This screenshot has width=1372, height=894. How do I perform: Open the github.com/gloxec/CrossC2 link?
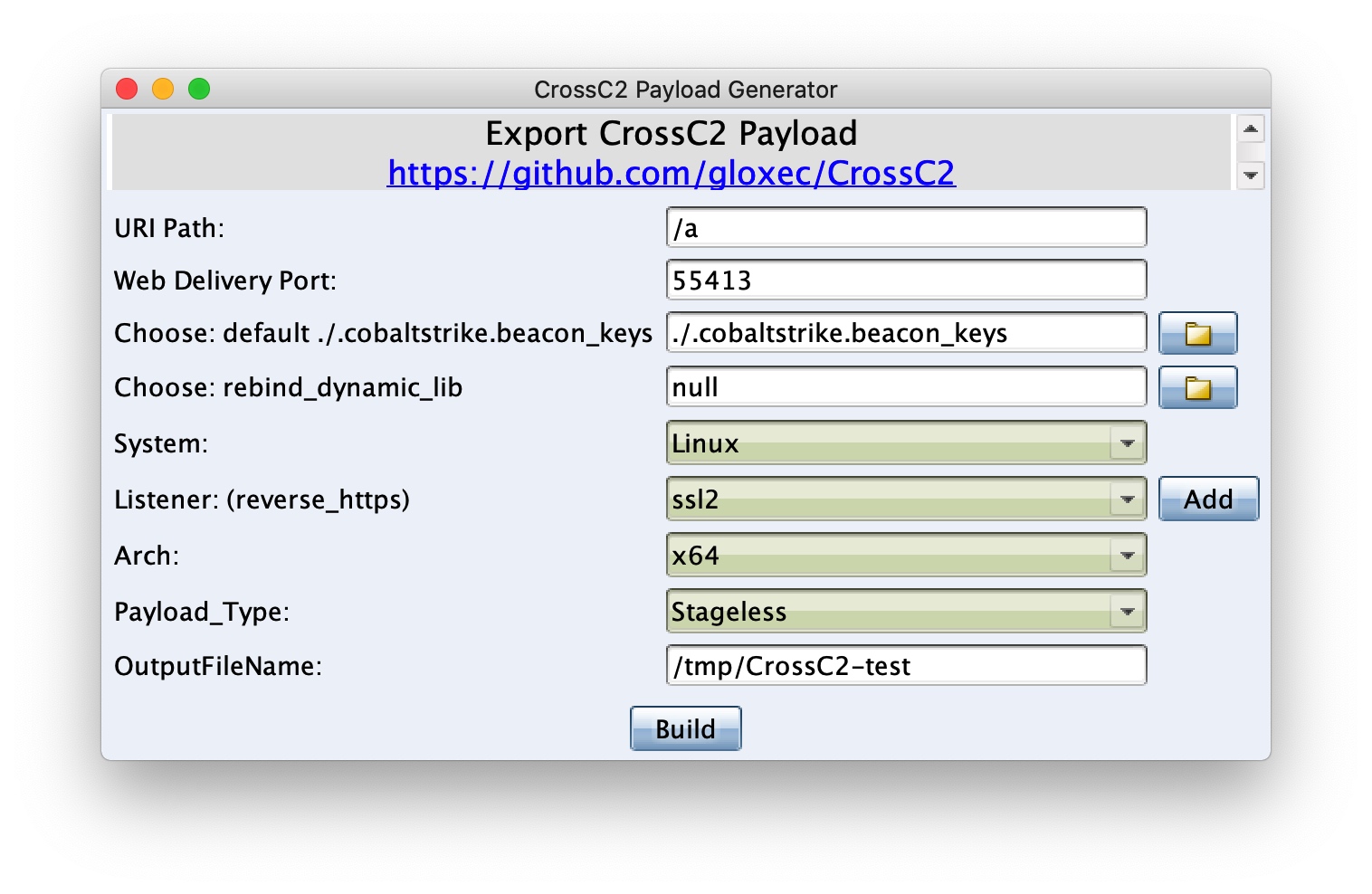(x=671, y=173)
